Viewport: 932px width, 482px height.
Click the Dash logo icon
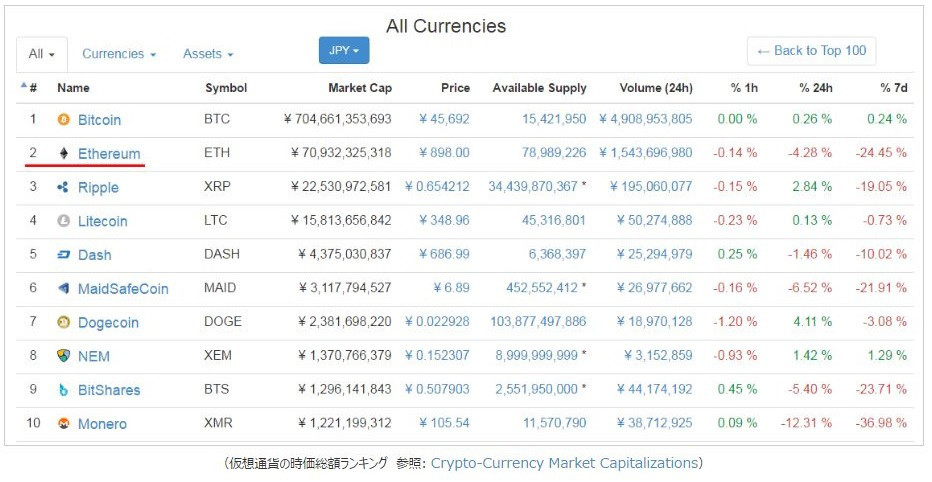tap(64, 255)
